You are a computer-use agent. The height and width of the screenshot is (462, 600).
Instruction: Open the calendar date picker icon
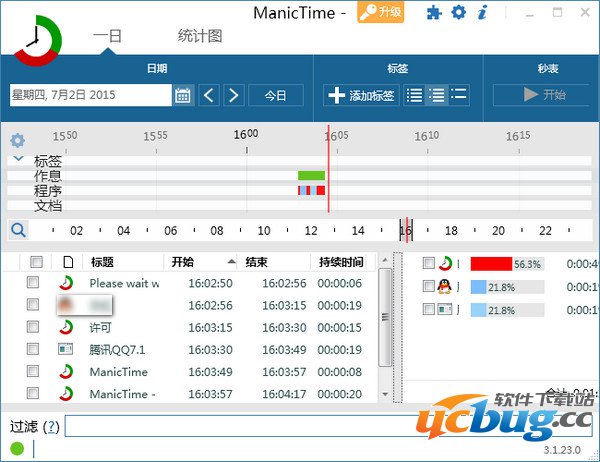183,95
